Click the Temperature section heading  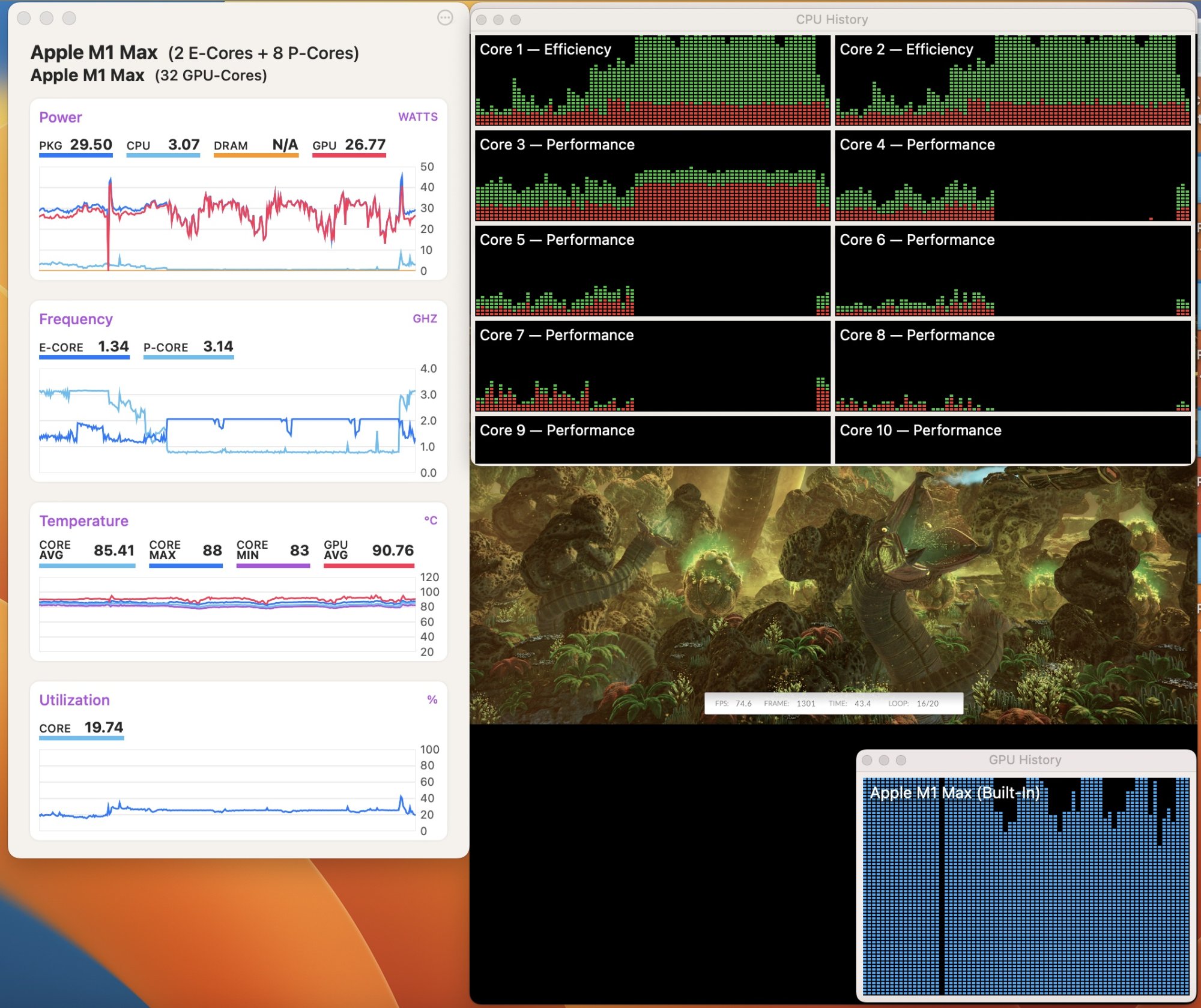click(x=84, y=521)
